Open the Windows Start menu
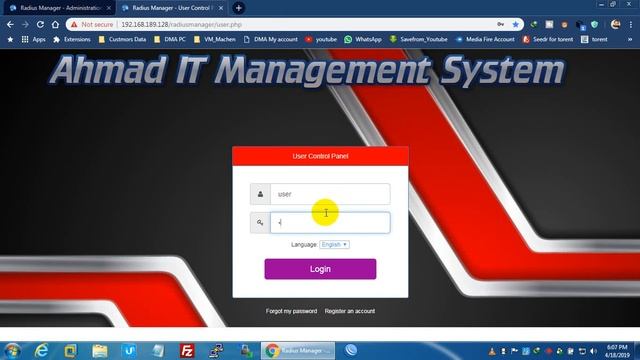Screen dimensions: 640x360 coord(12,351)
